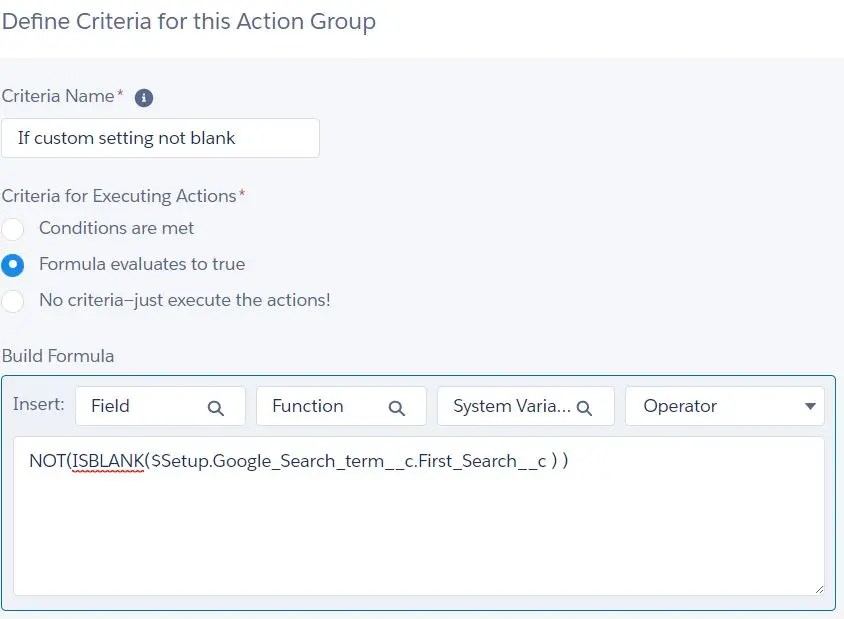The height and width of the screenshot is (619, 844).
Task: Select Formula evaluates to true
Action: pos(14,264)
